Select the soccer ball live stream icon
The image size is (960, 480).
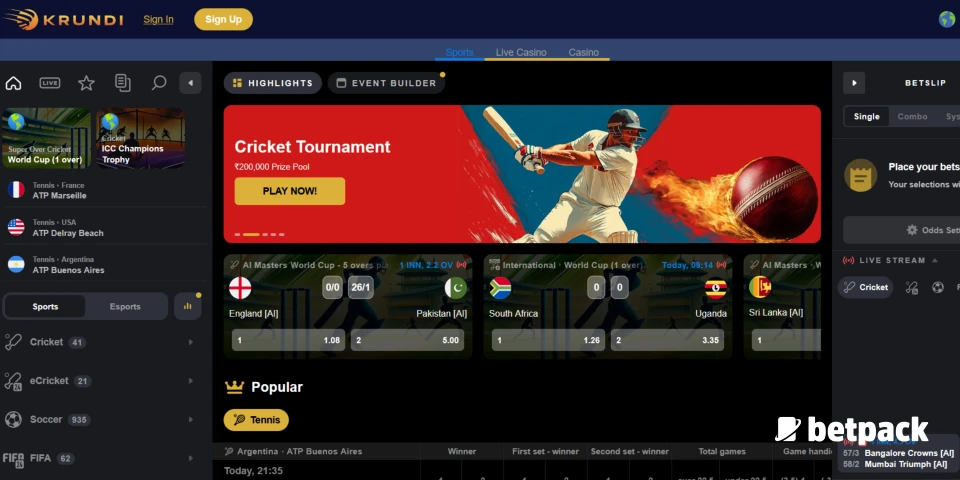[938, 287]
